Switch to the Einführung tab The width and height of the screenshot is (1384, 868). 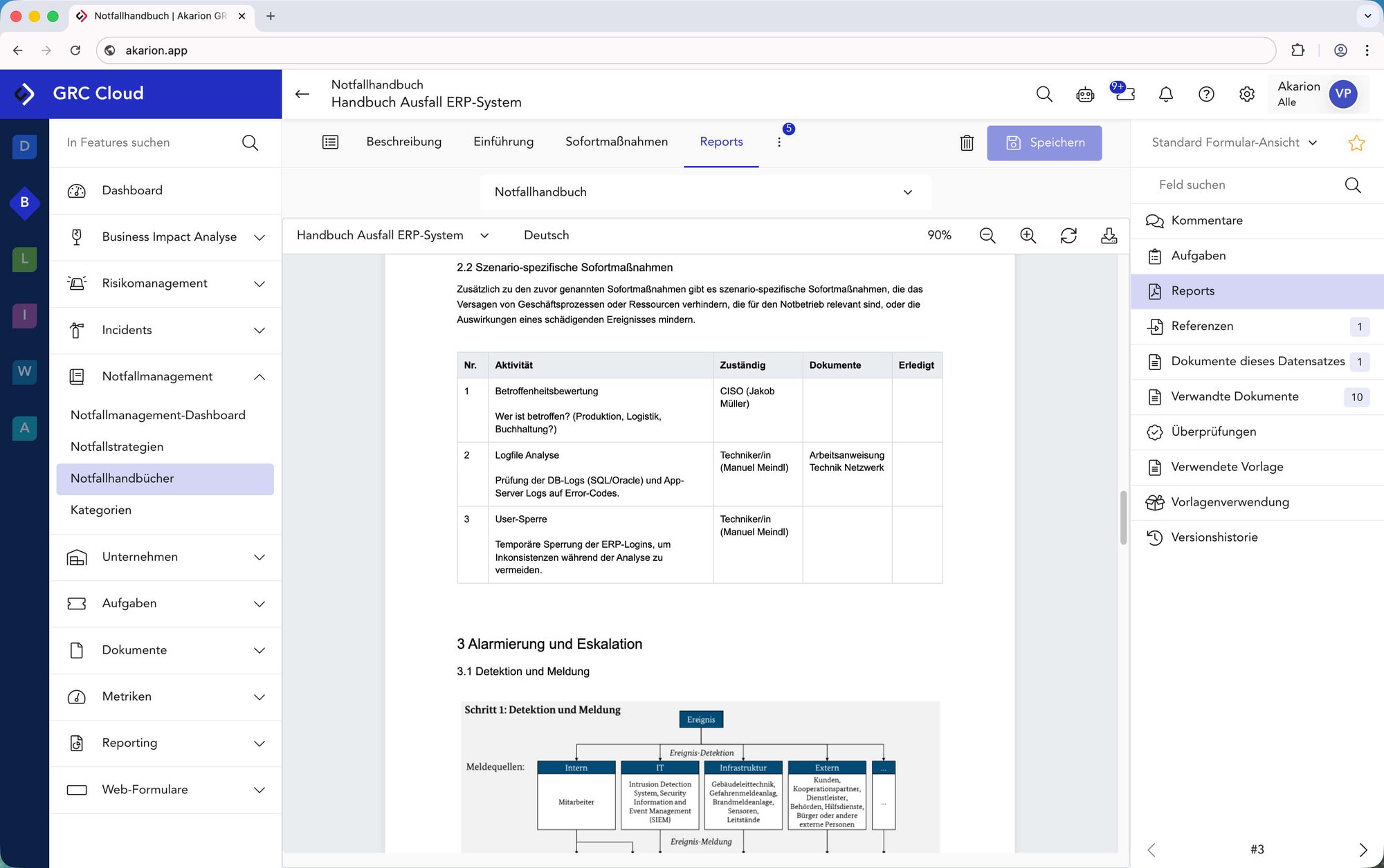(x=503, y=142)
